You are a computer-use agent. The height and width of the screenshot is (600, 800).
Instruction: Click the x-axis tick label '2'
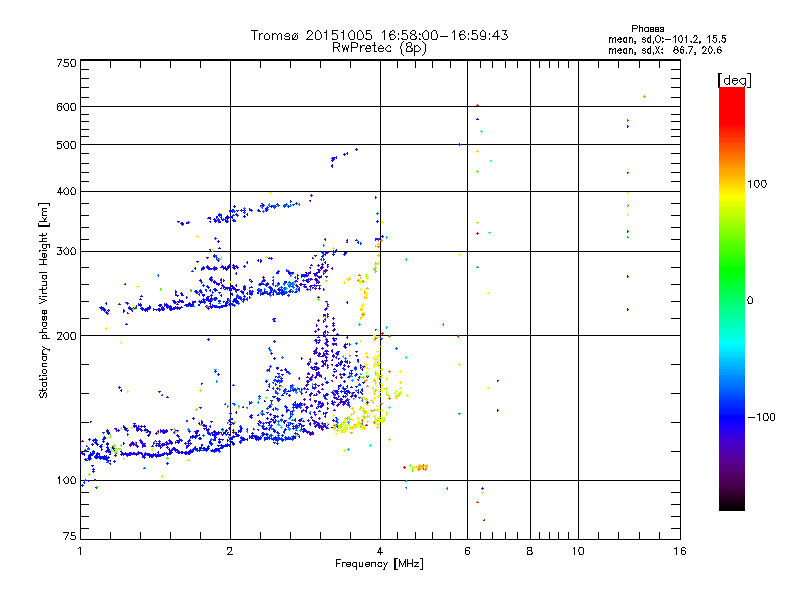point(230,551)
